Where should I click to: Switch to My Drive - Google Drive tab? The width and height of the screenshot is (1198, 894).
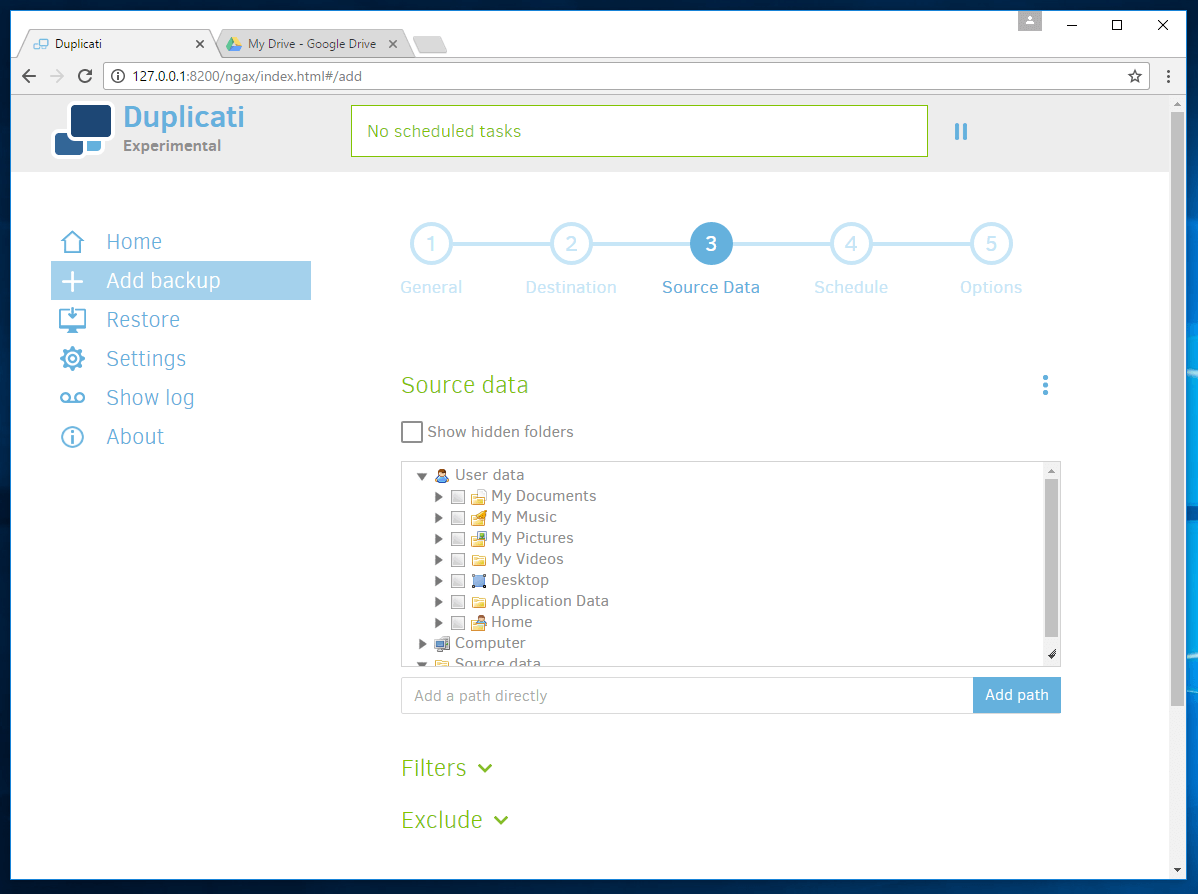(x=310, y=44)
